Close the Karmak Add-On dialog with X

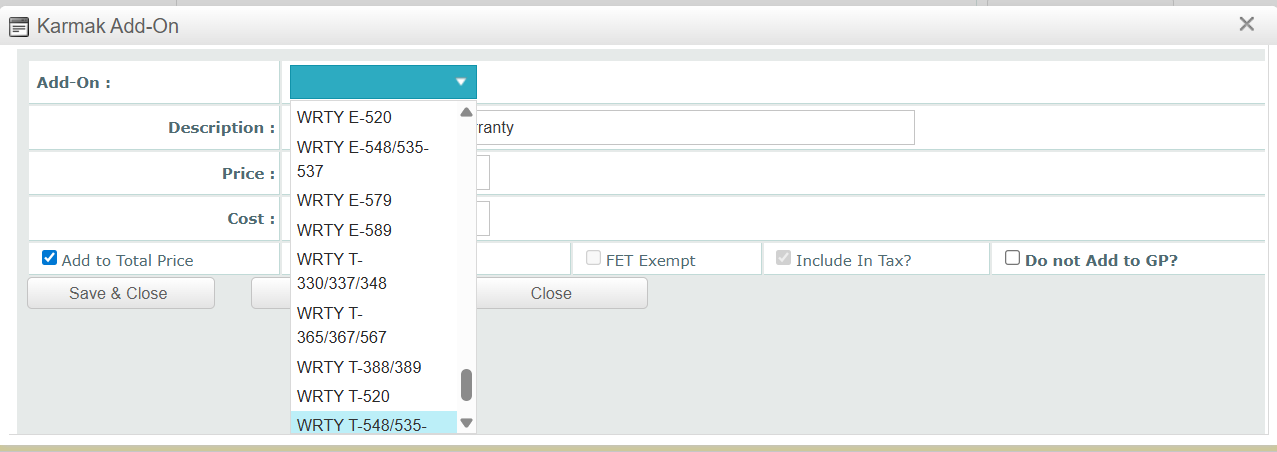pyautogui.click(x=1246, y=25)
